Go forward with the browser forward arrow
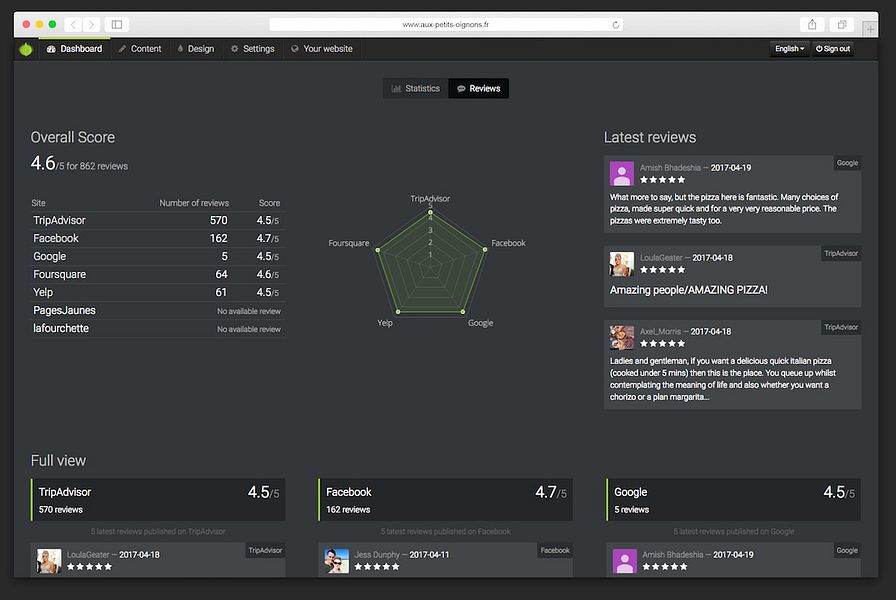 click(91, 24)
